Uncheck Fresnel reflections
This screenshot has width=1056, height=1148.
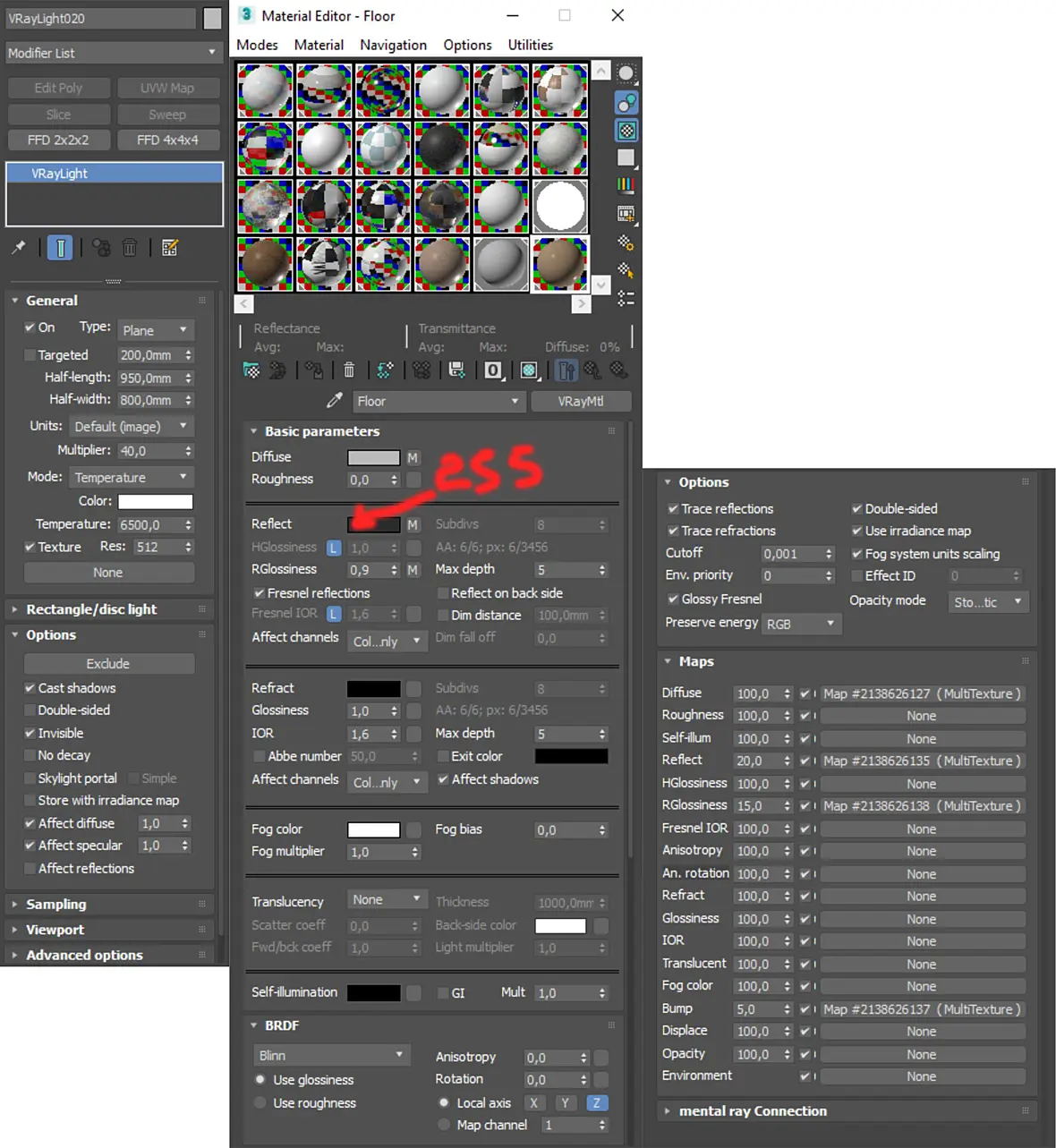point(259,592)
